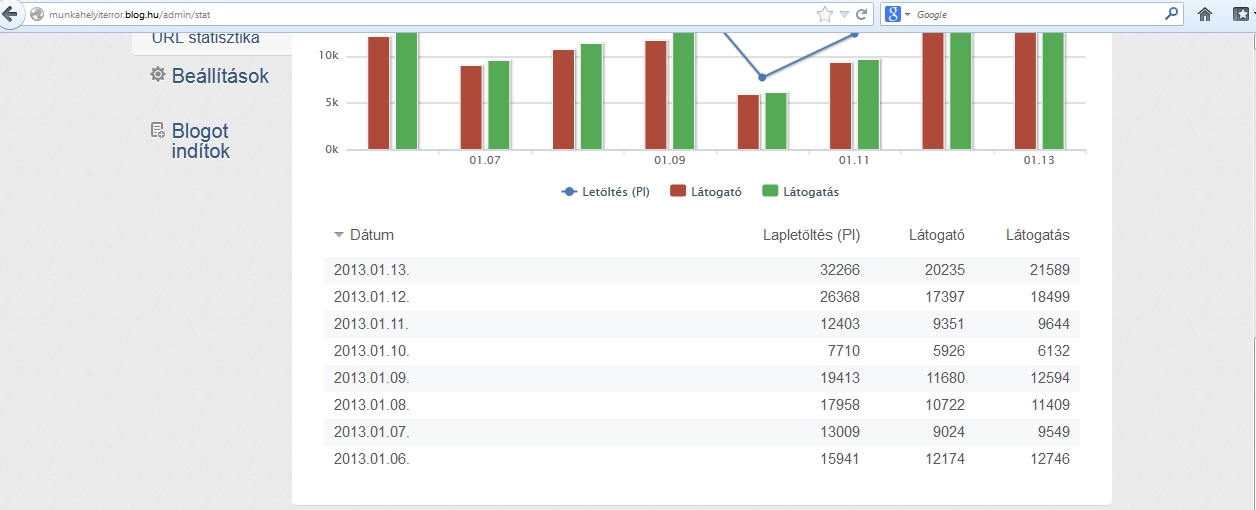The image size is (1256, 510).
Task: Click the bookmark star in address bar
Action: 824,15
